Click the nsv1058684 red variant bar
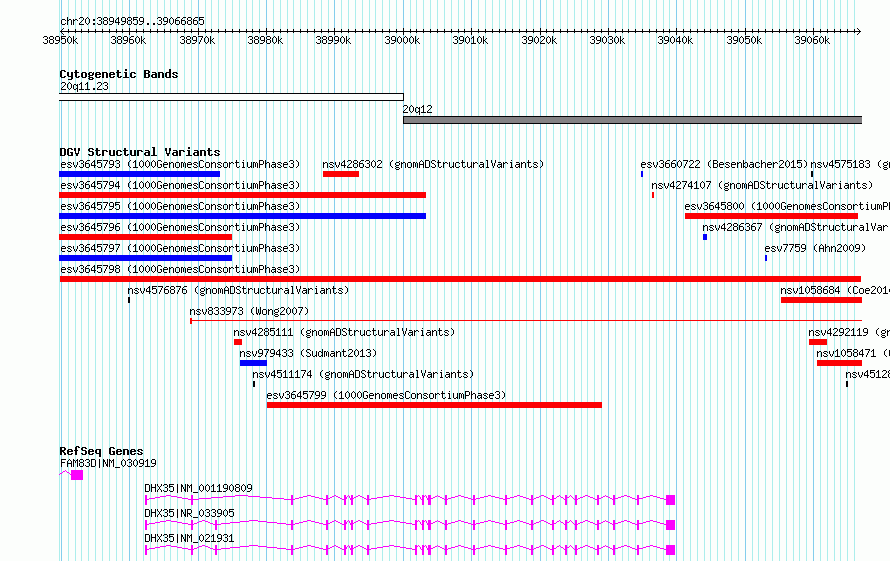Image resolution: width=890 pixels, height=561 pixels. [x=821, y=300]
